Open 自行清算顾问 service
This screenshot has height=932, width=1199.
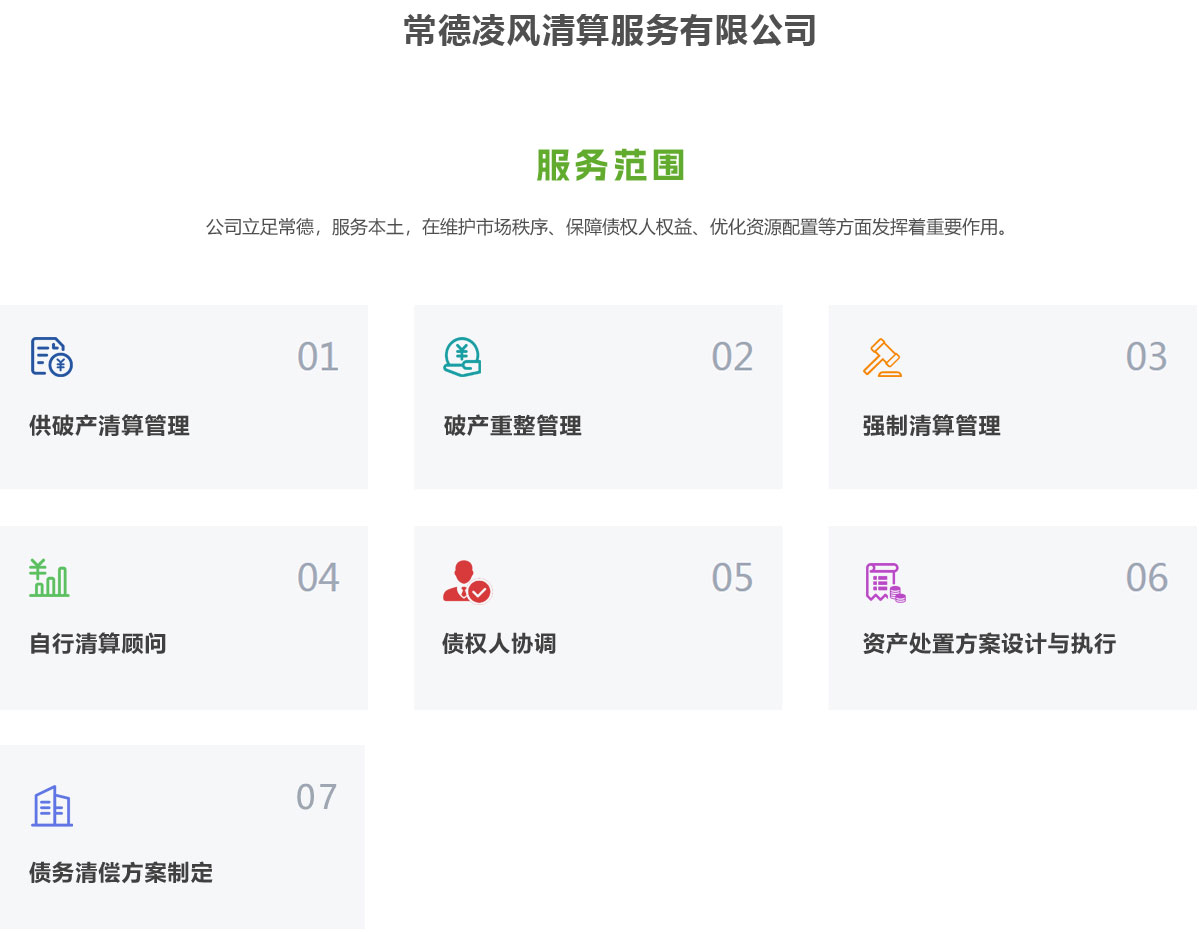pos(98,644)
